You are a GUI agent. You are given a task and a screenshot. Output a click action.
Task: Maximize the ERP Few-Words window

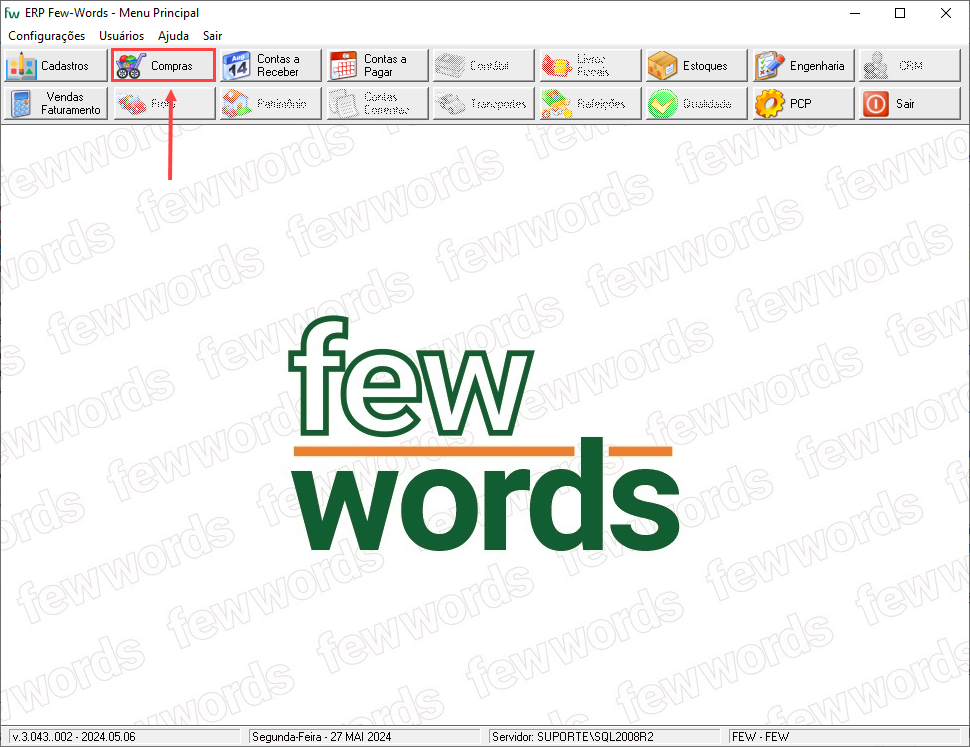coord(900,13)
